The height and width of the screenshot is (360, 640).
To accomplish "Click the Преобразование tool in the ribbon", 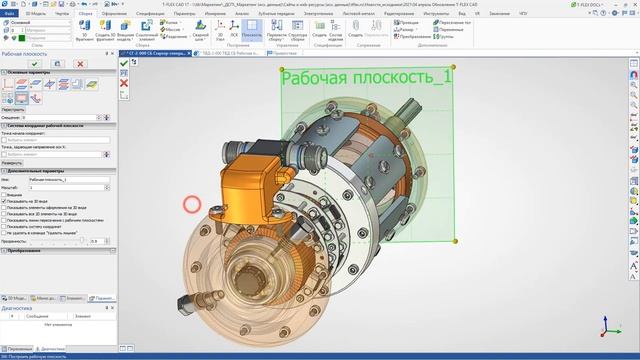I will point(412,36).
